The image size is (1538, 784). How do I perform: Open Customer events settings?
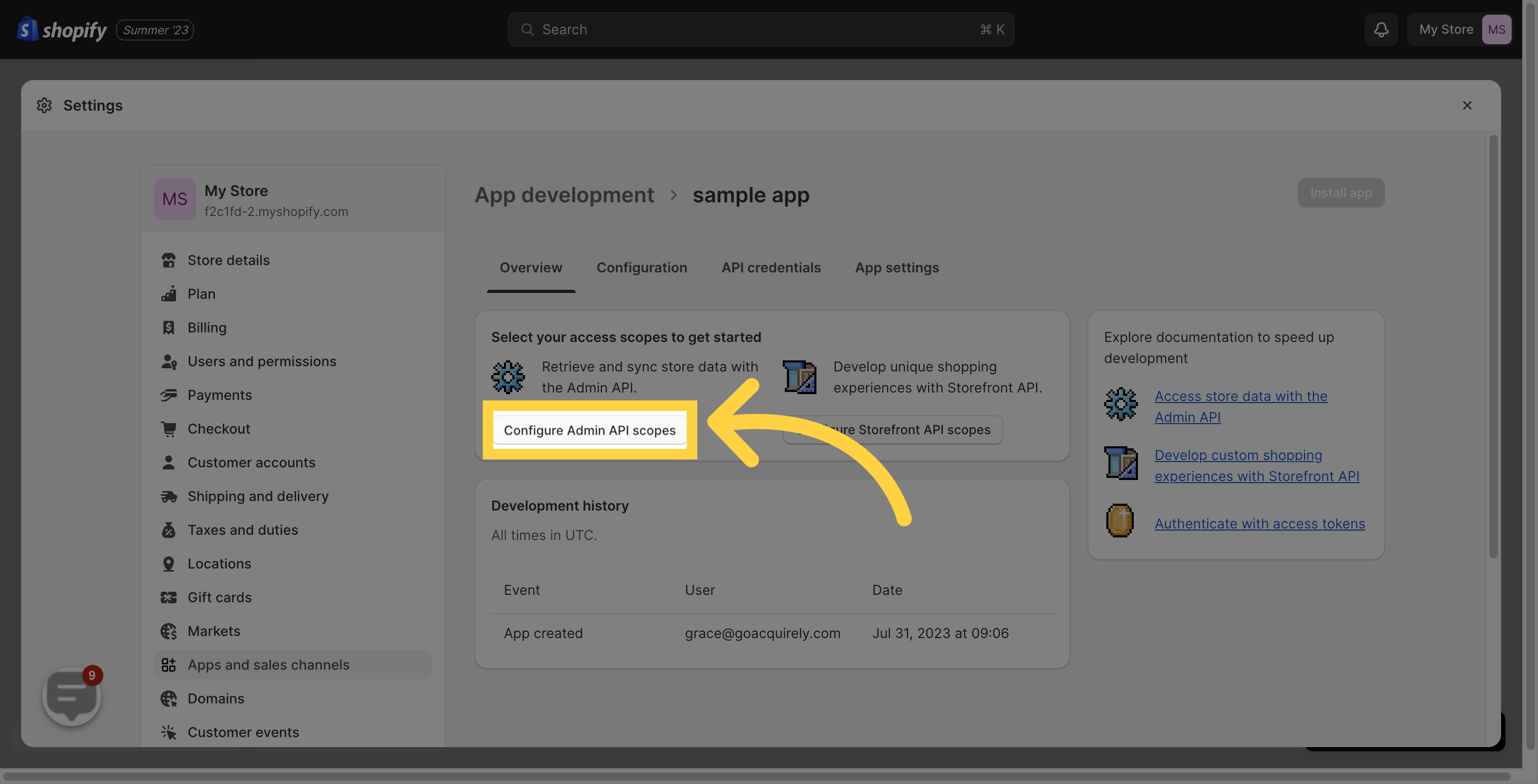click(293, 732)
